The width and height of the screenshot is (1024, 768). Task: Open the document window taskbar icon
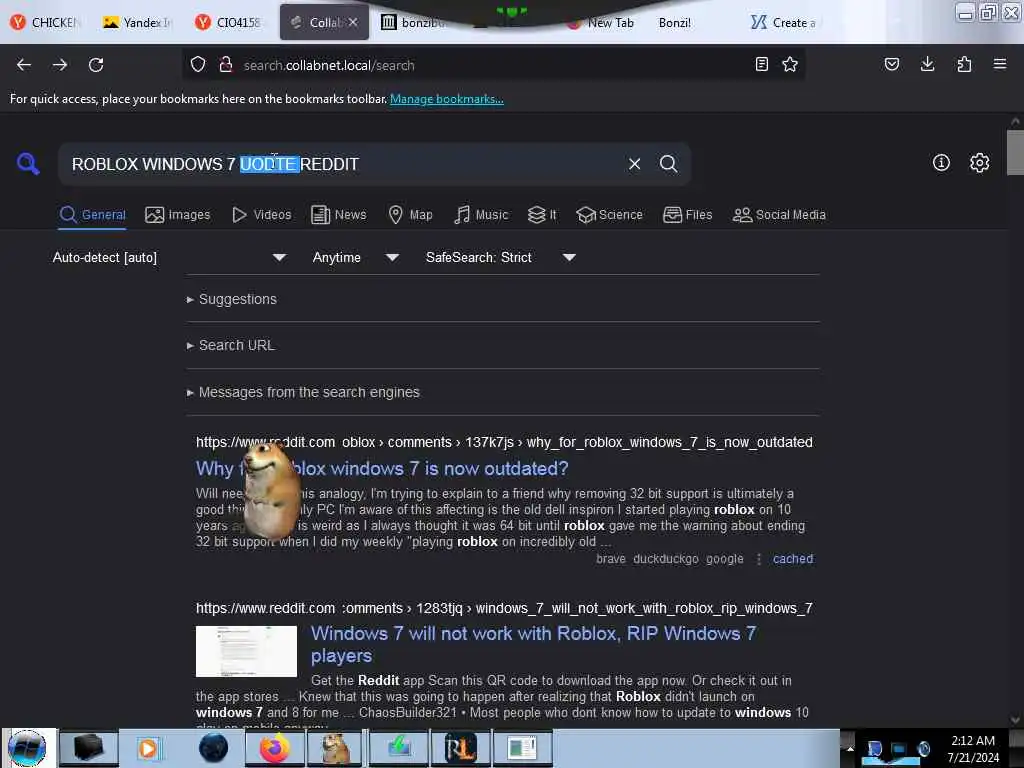[522, 748]
